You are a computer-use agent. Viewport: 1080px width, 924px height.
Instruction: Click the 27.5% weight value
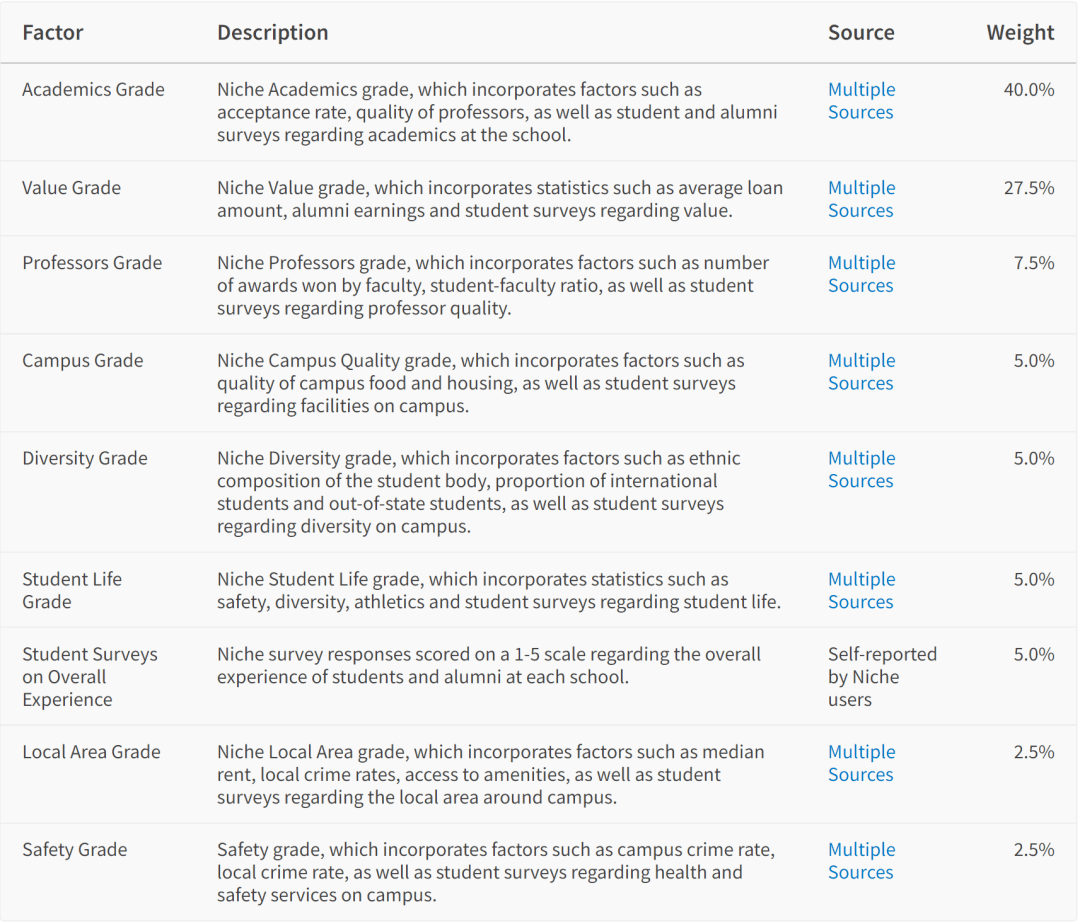click(1029, 188)
